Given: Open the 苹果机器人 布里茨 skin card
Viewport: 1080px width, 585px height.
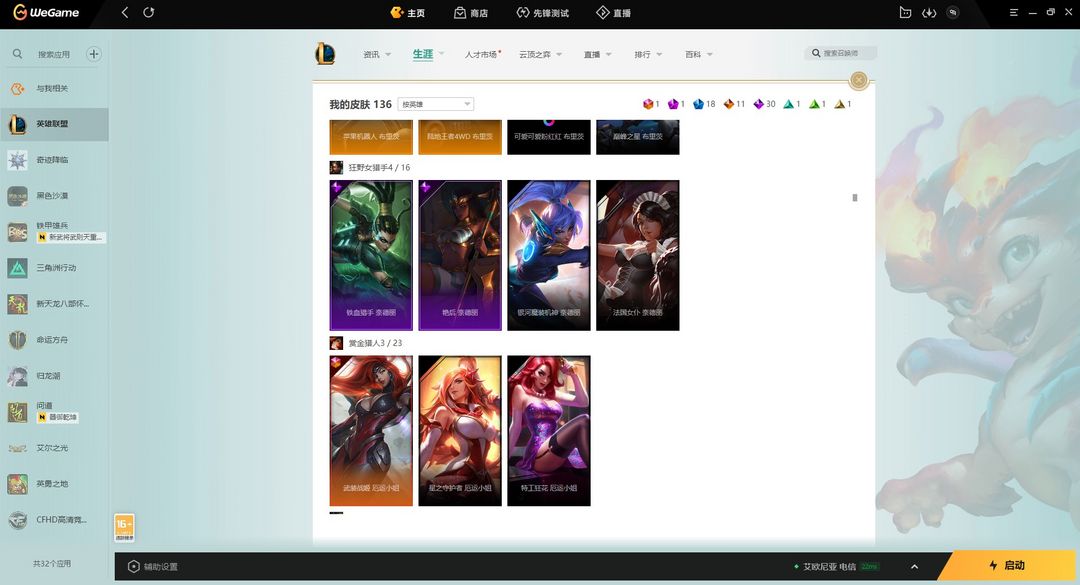Looking at the screenshot, I should coord(371,137).
